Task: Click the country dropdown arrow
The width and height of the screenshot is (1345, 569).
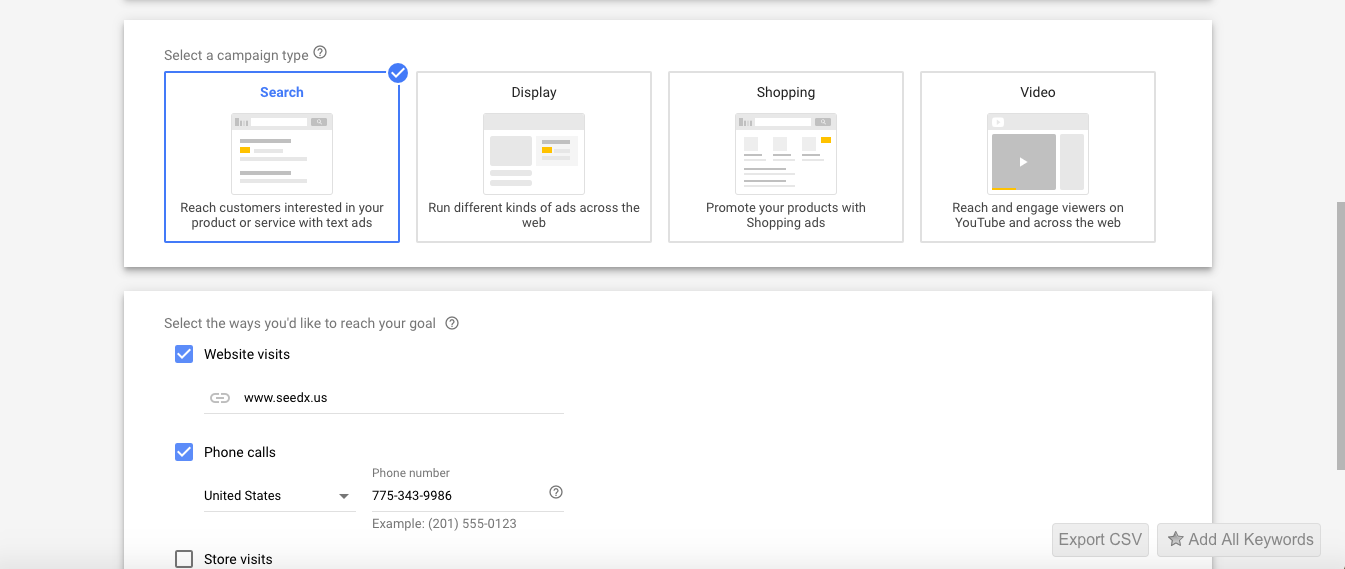Action: [344, 496]
